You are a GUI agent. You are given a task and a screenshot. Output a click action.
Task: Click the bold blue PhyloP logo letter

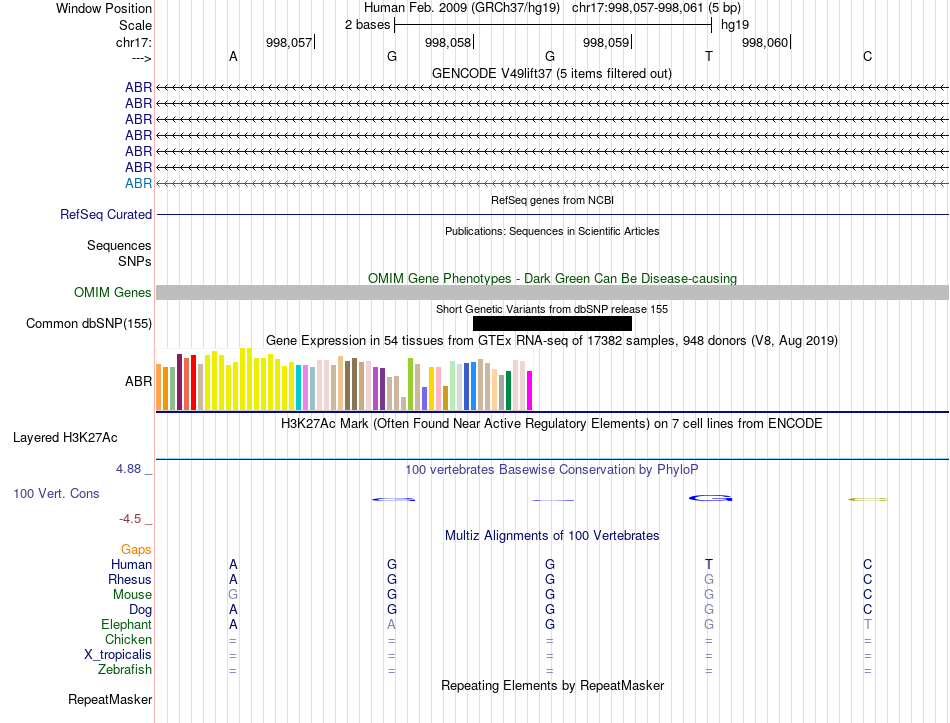[711, 498]
